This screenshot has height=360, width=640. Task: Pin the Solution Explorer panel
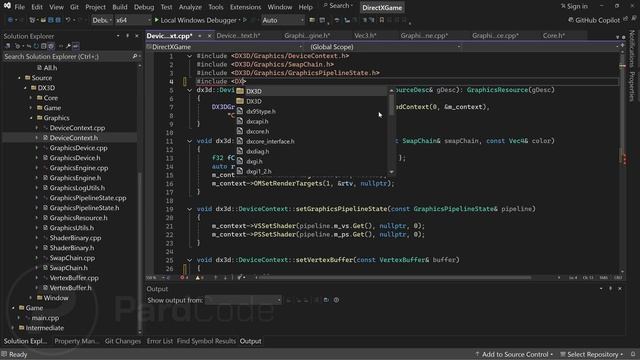[127, 36]
